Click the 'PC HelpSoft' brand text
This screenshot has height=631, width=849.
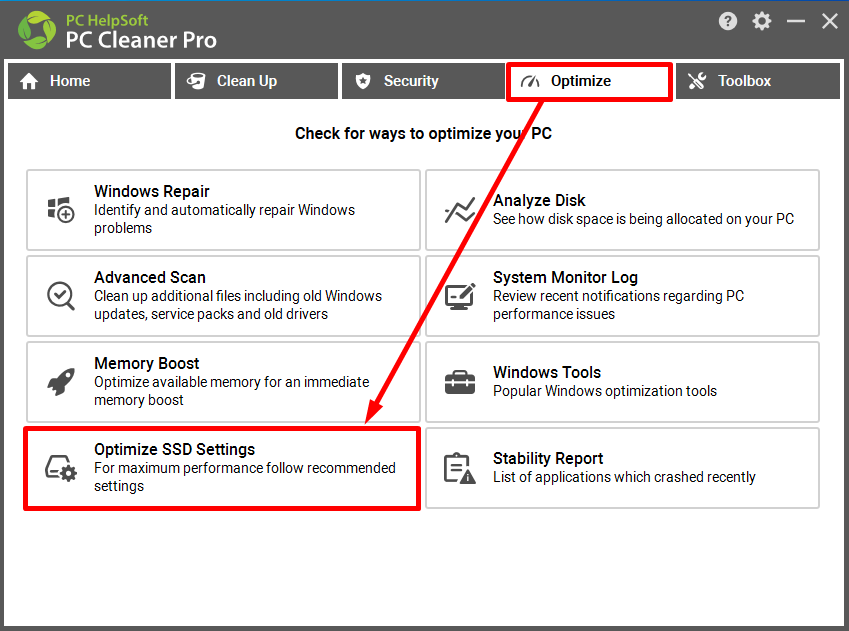107,20
